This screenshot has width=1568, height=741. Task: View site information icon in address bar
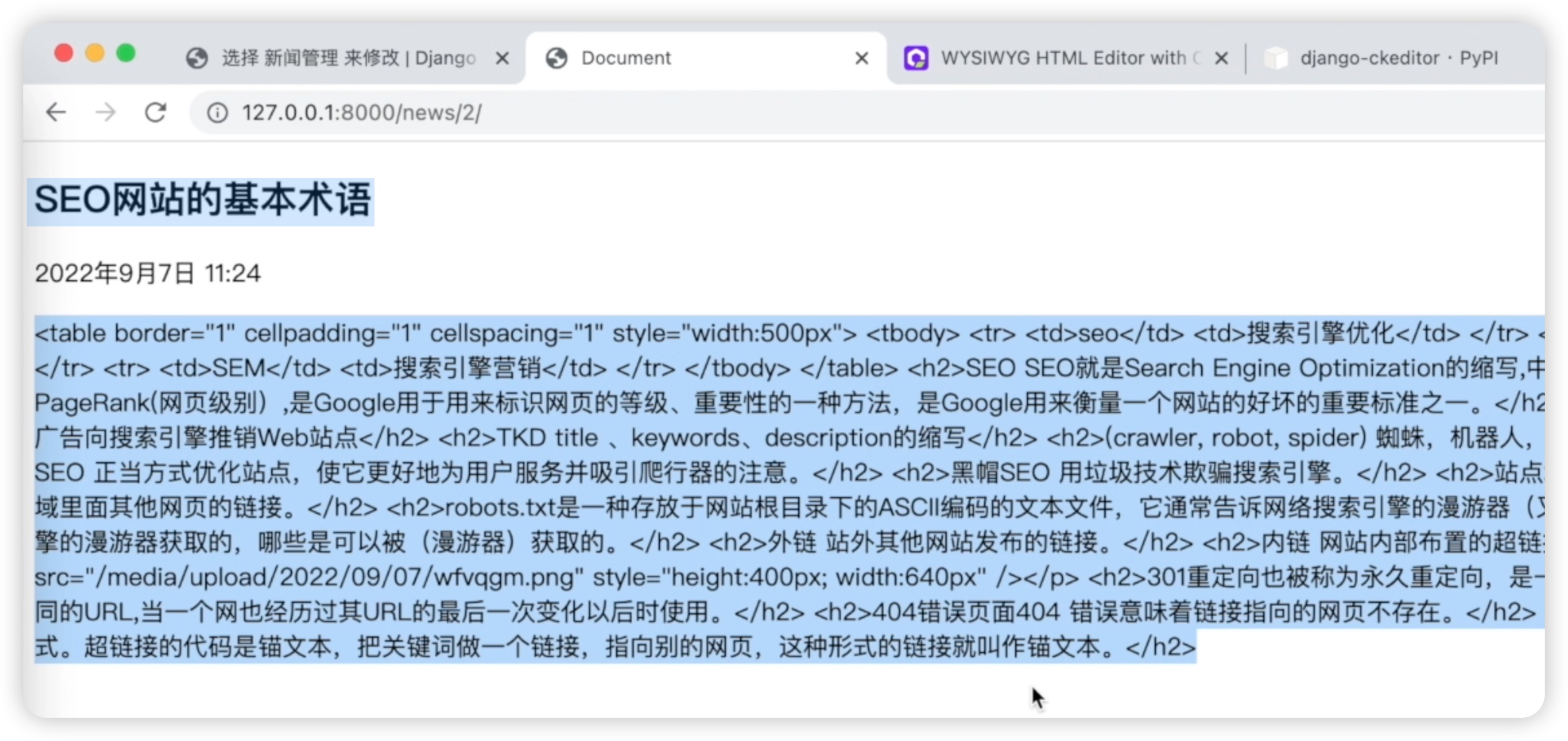(x=217, y=113)
